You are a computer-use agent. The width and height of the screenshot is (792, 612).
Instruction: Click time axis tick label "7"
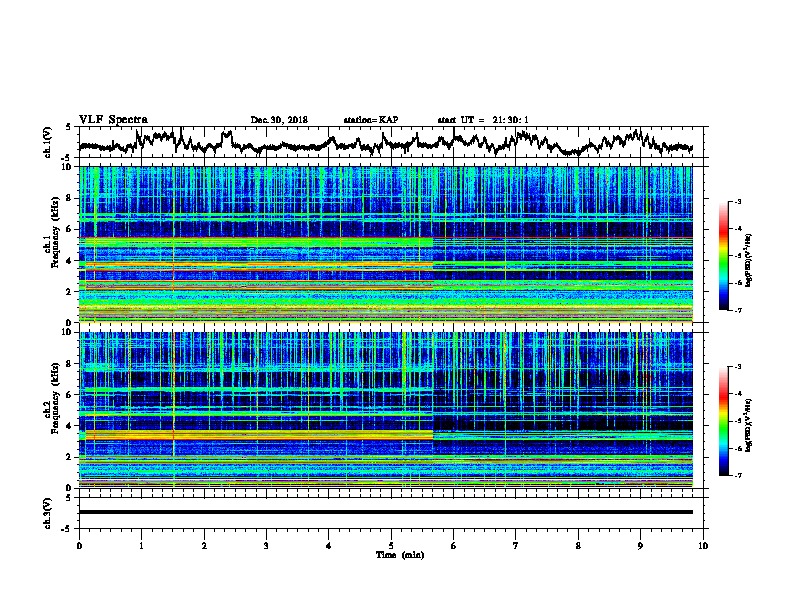click(x=516, y=546)
